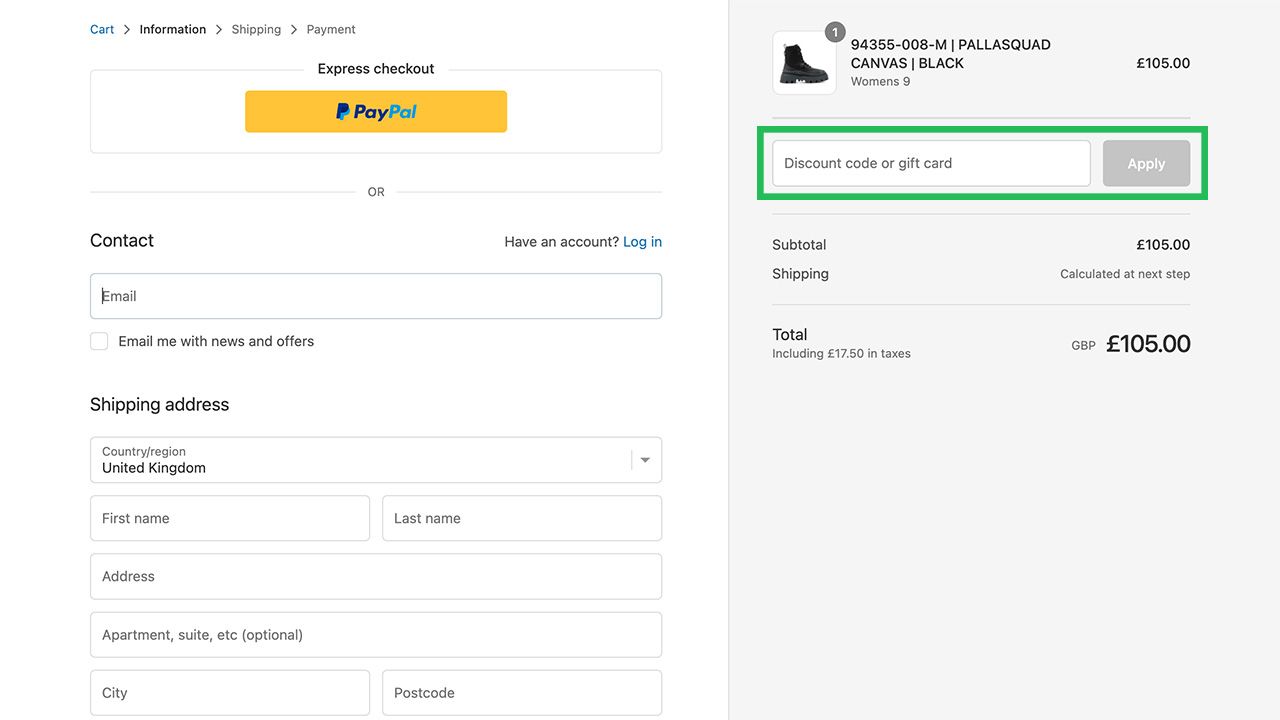The height and width of the screenshot is (720, 1280).
Task: Click the Womens 9 size text
Action: click(880, 82)
